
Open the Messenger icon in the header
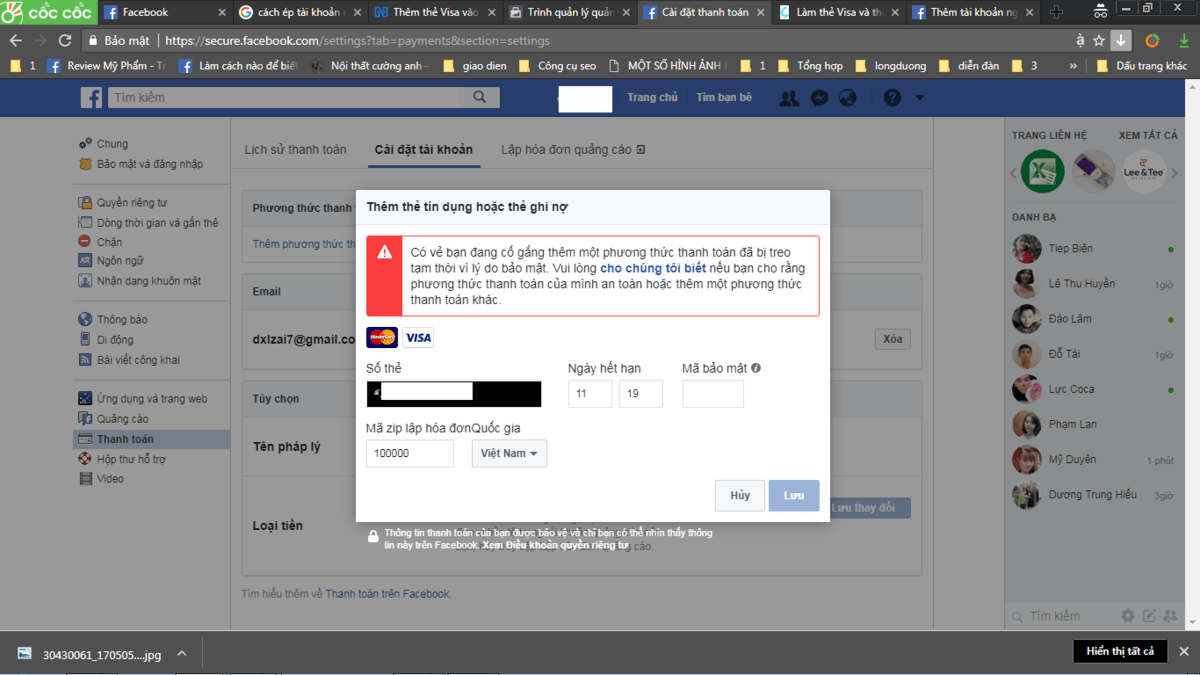[x=819, y=98]
